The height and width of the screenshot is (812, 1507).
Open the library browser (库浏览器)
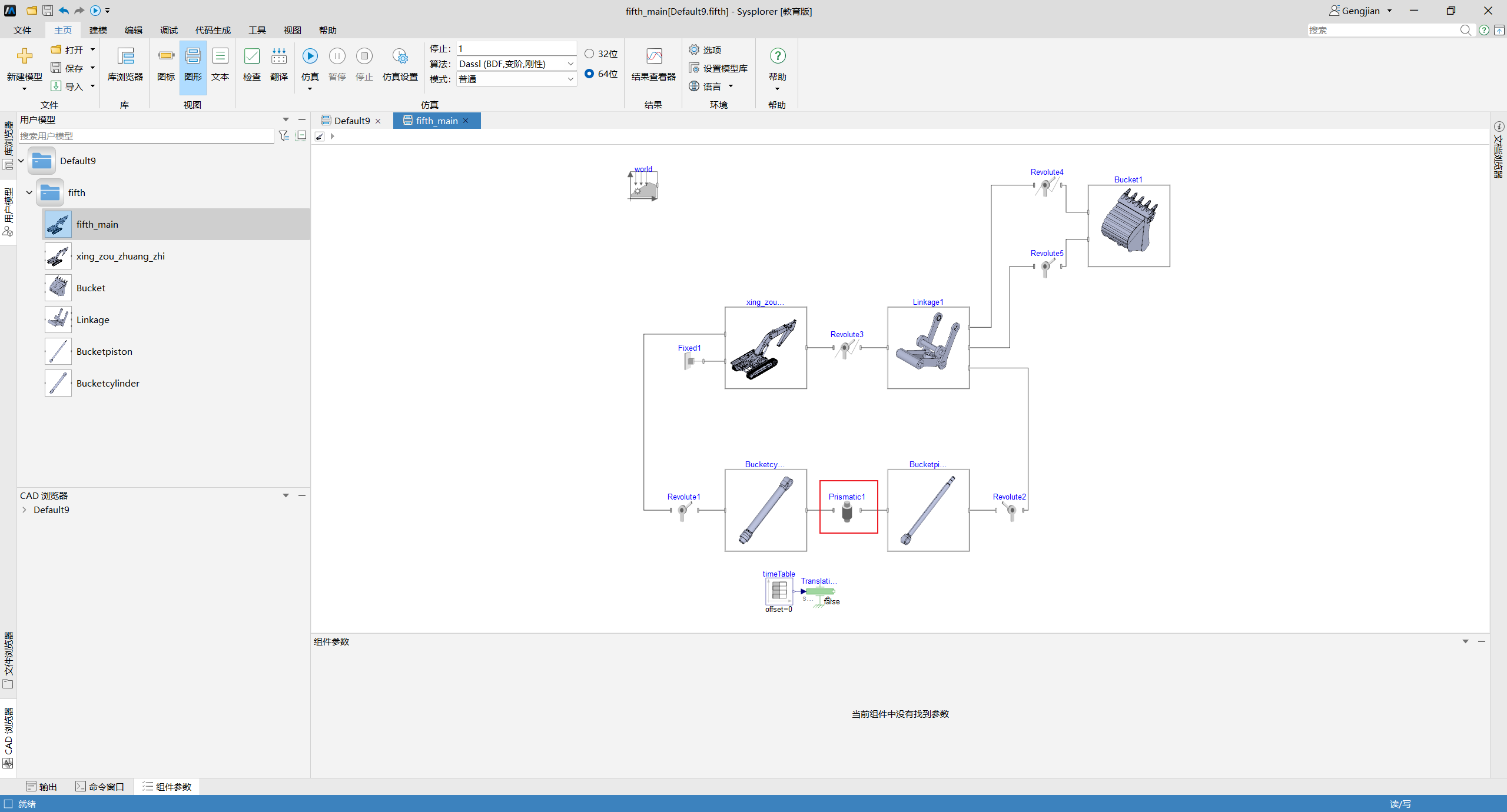[125, 65]
